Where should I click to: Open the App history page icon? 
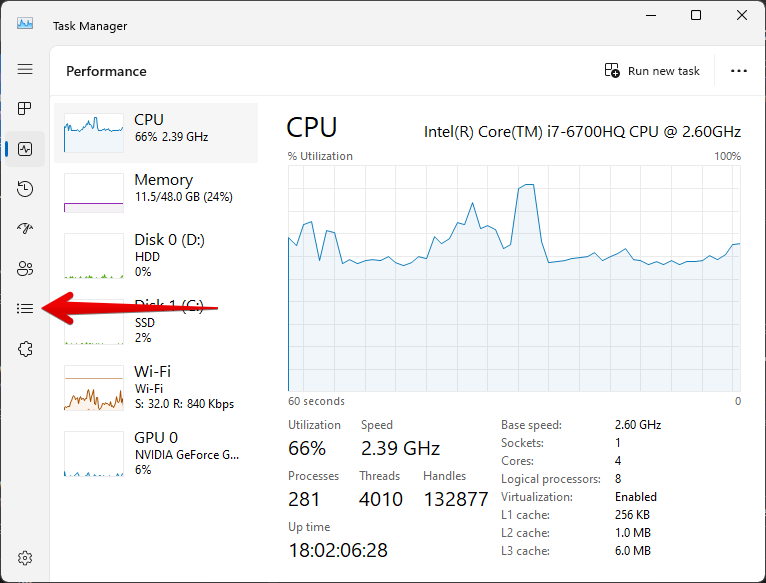point(25,189)
